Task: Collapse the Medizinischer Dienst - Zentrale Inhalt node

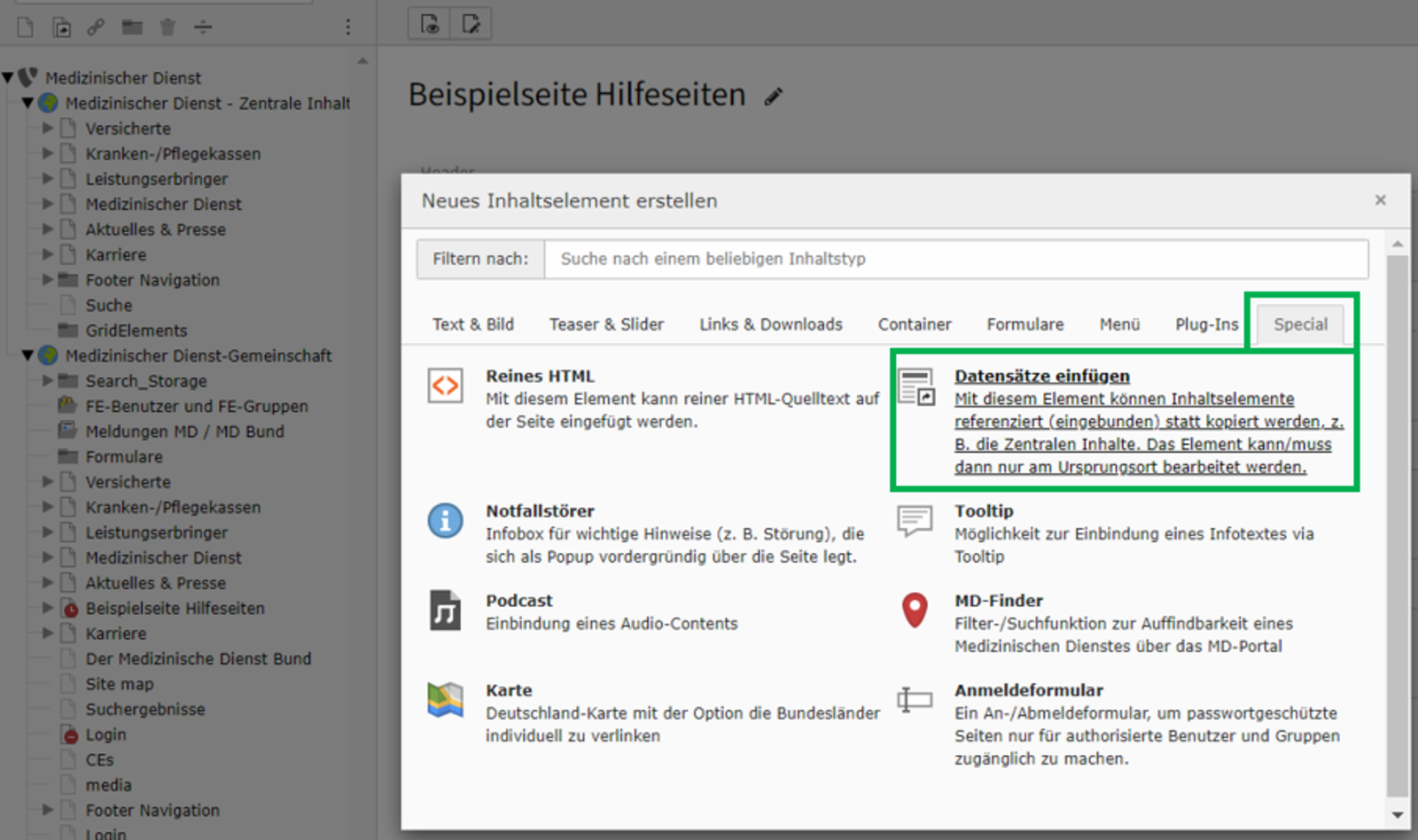Action: tap(27, 103)
